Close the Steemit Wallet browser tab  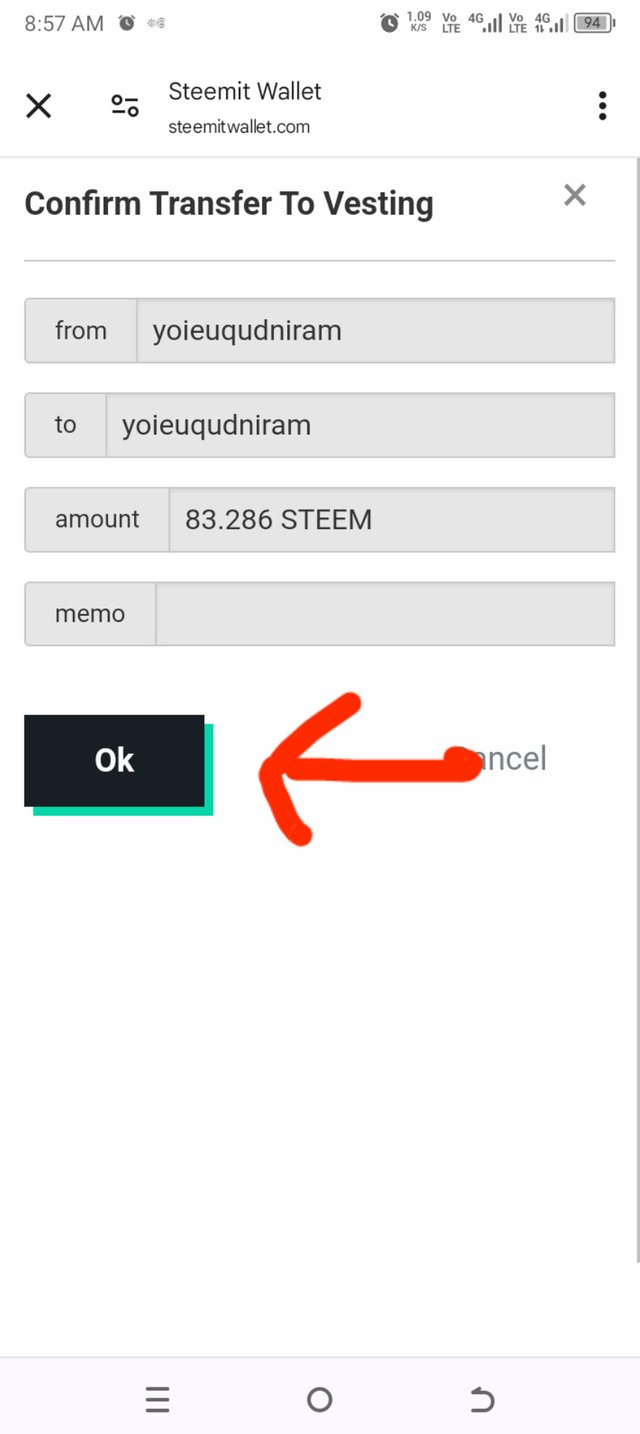tap(38, 106)
